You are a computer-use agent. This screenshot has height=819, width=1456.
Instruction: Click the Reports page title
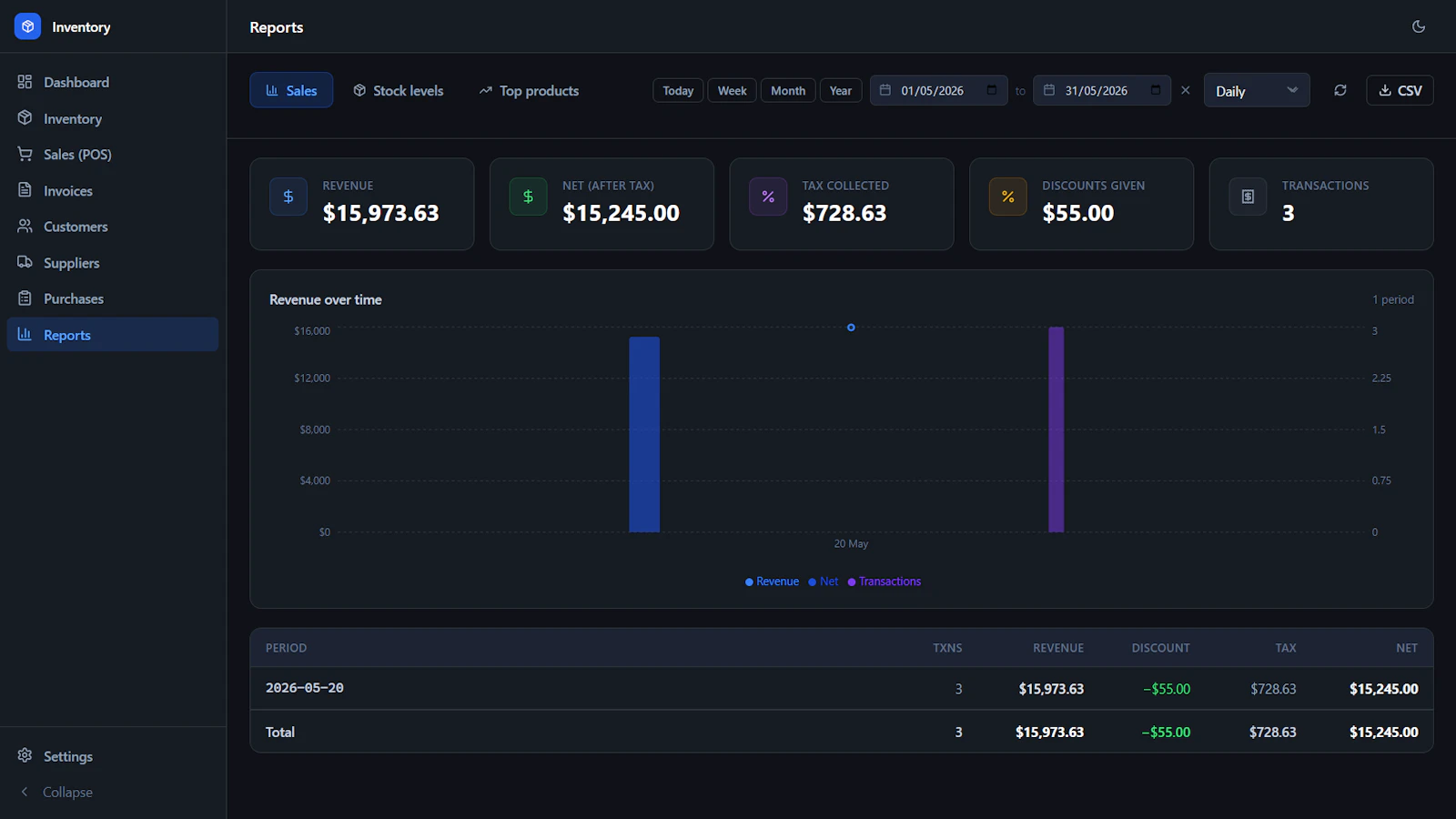(x=277, y=27)
